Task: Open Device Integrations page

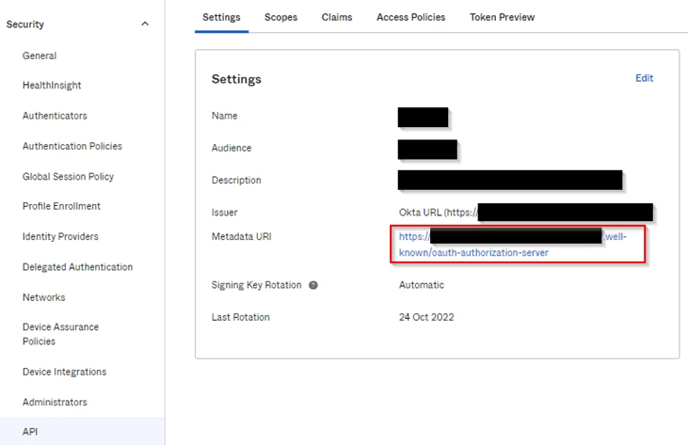Action: (x=64, y=372)
